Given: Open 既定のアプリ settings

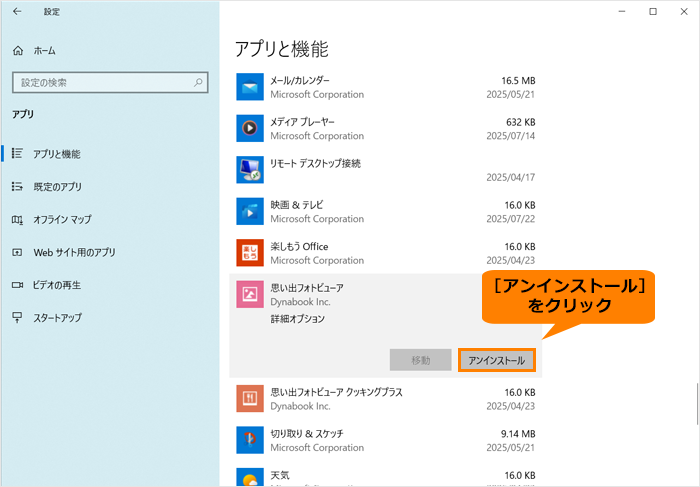Looking at the screenshot, I should tap(58, 187).
